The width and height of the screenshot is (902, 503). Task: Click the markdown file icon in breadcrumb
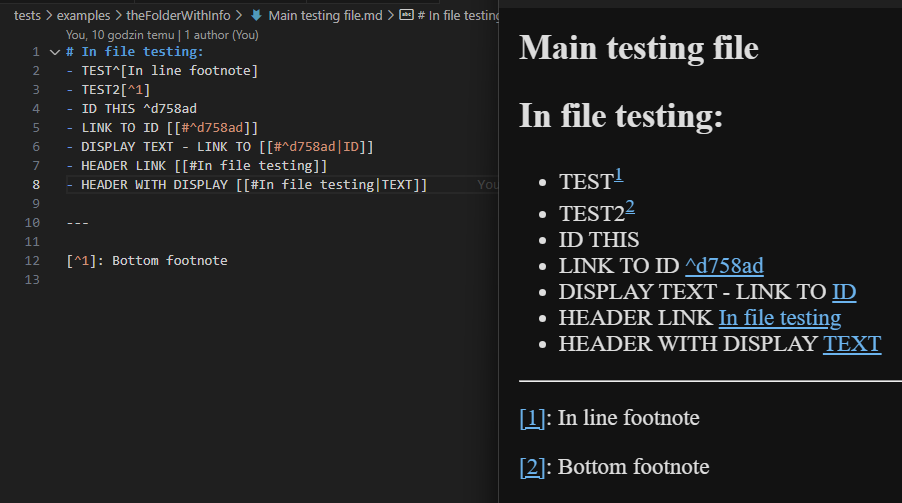[257, 16]
